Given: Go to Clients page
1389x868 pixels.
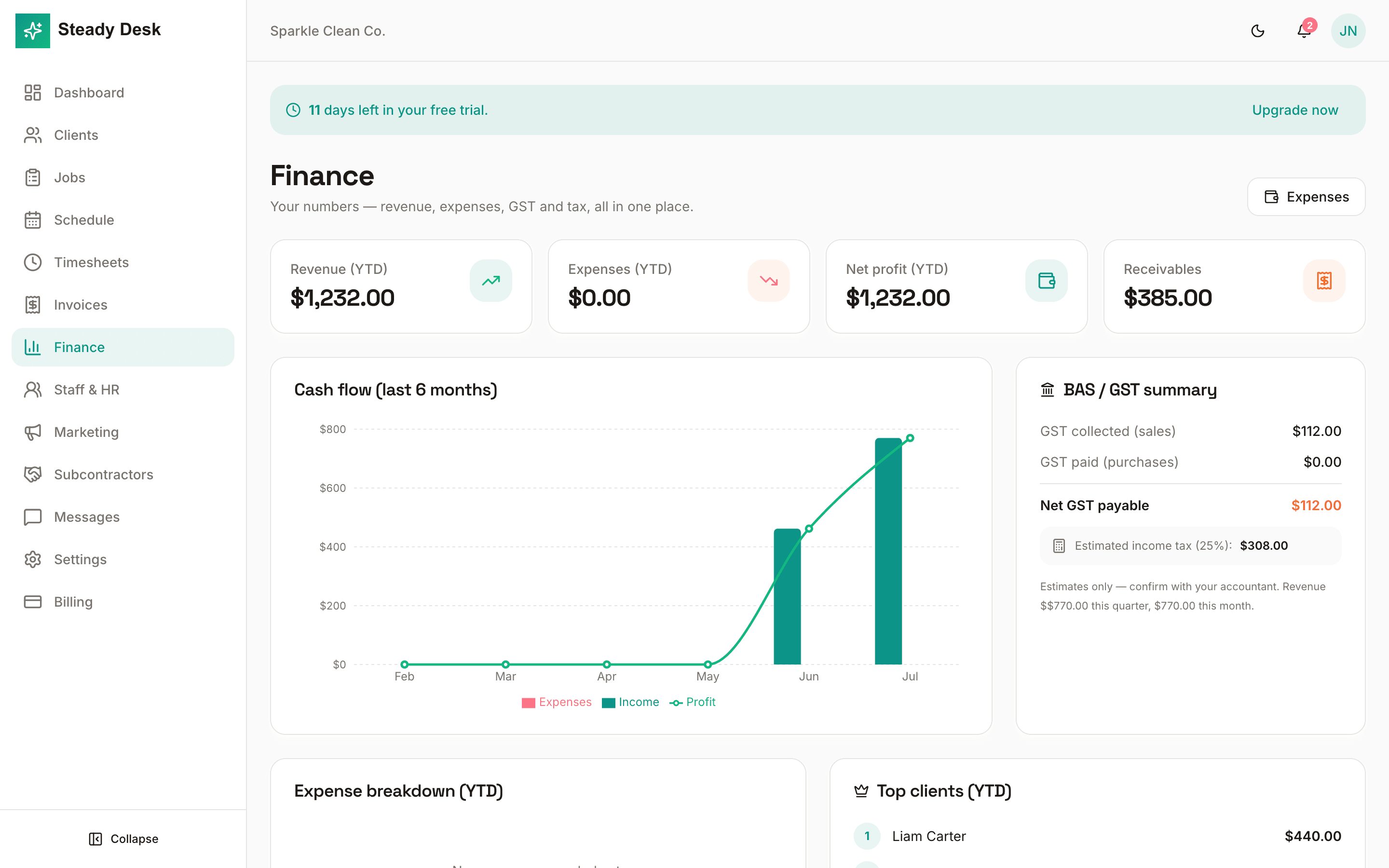Looking at the screenshot, I should (123, 135).
